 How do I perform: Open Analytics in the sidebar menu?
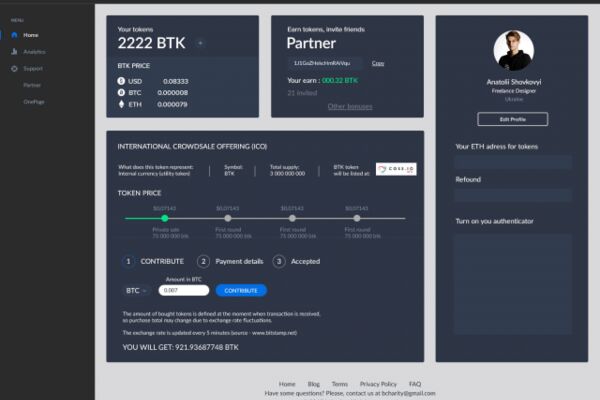[34, 52]
